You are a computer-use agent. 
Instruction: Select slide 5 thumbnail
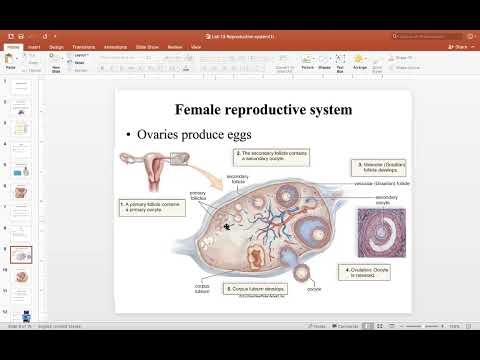tap(21, 171)
